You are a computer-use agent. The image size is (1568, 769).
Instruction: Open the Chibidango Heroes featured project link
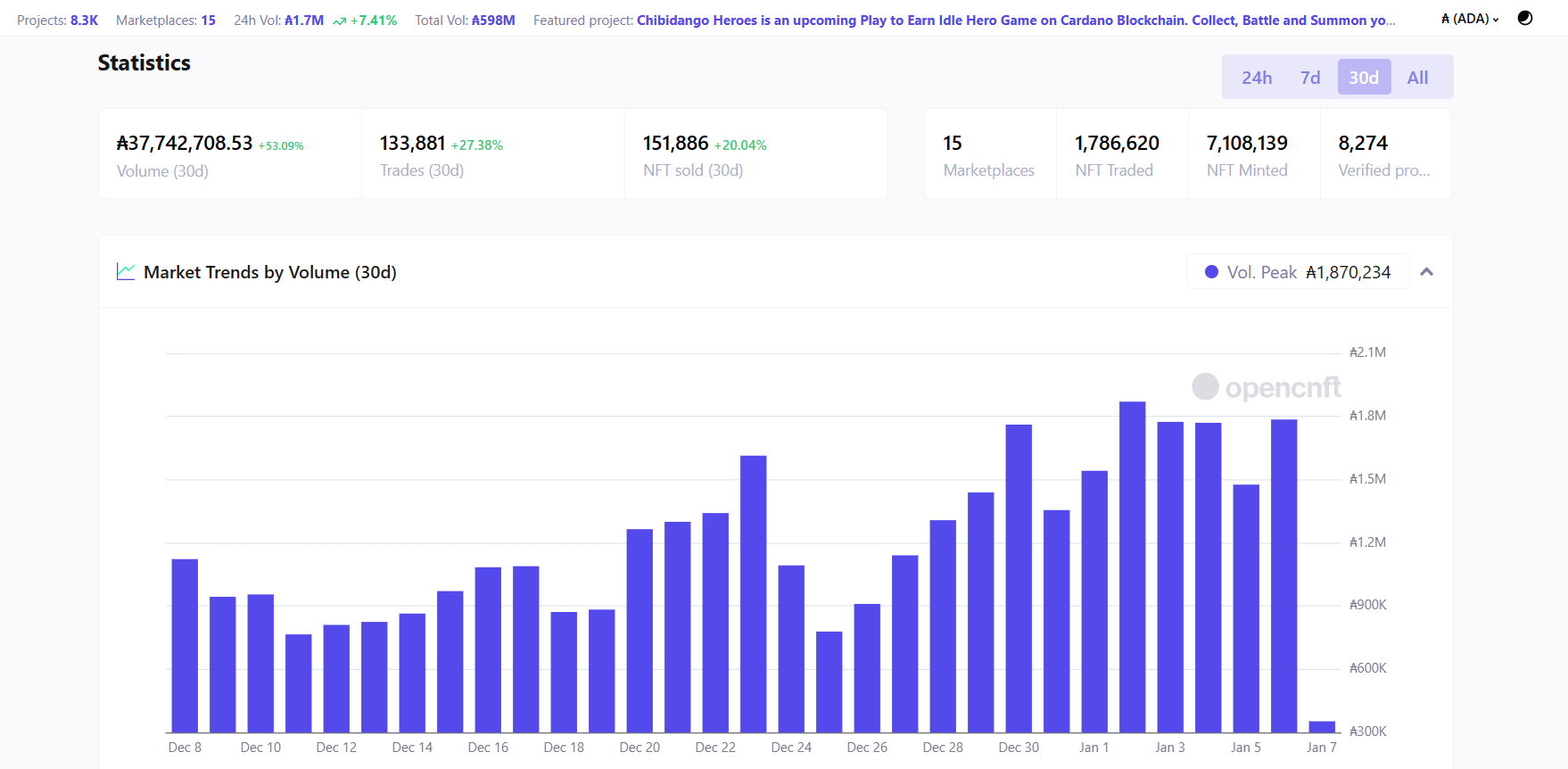click(1016, 20)
